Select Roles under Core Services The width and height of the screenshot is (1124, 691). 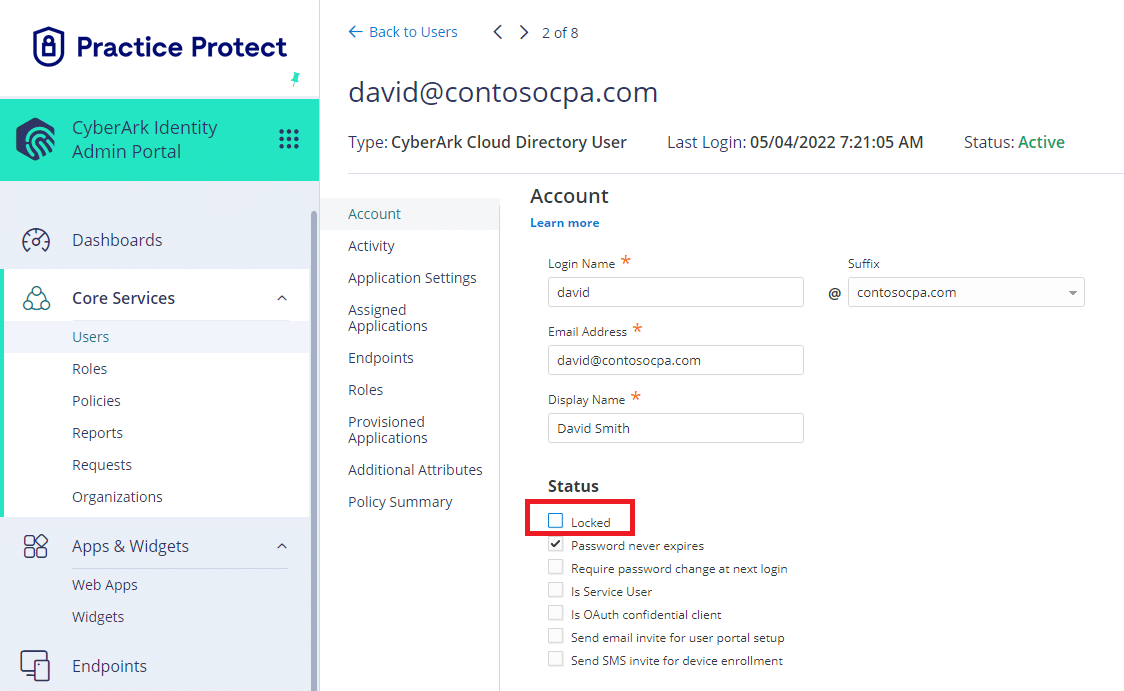(90, 369)
